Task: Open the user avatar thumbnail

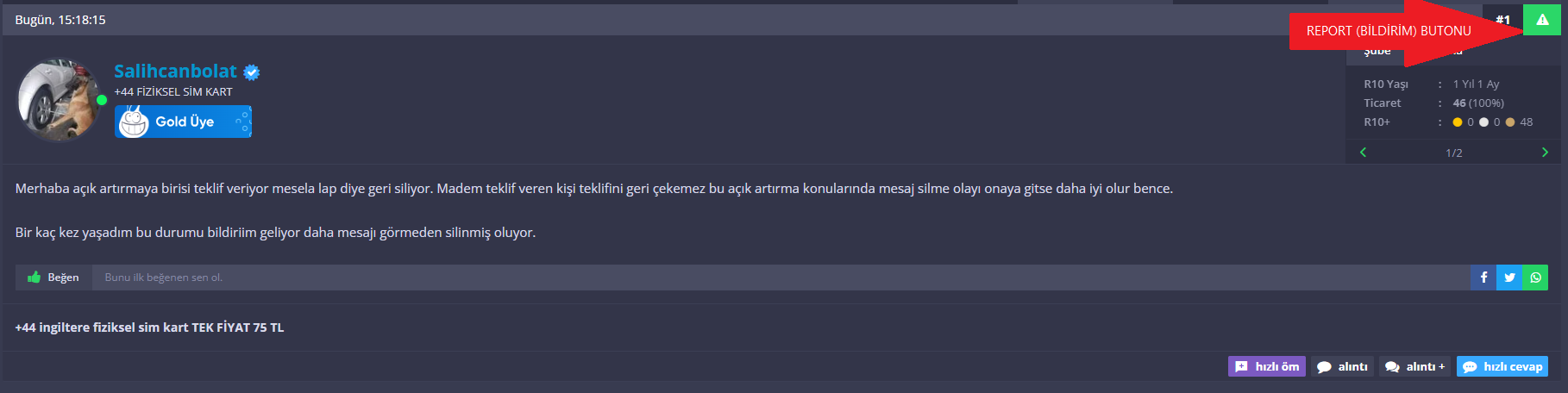Action: pos(59,100)
